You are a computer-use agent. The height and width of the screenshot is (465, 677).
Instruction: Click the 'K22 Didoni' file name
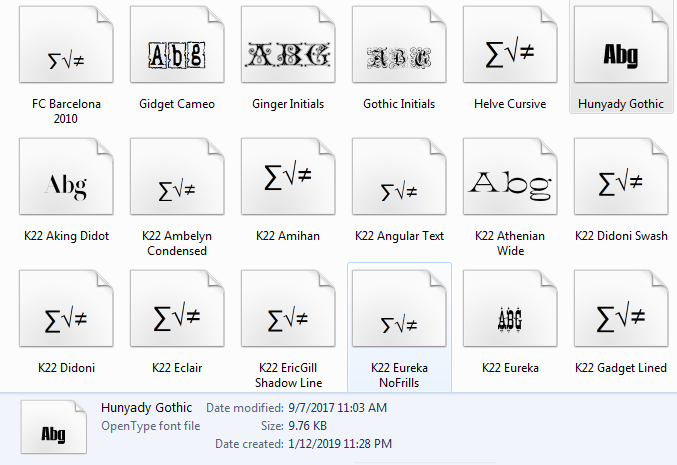66,368
